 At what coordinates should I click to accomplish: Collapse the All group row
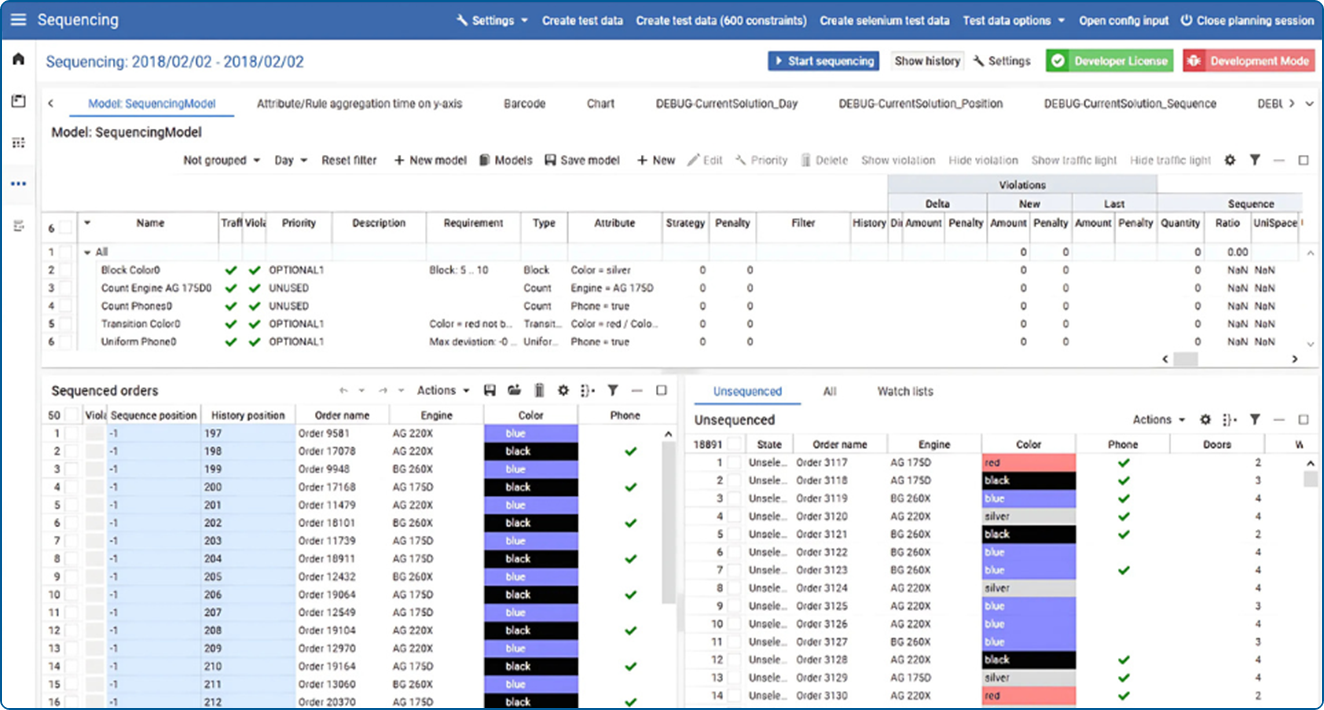[x=88, y=252]
